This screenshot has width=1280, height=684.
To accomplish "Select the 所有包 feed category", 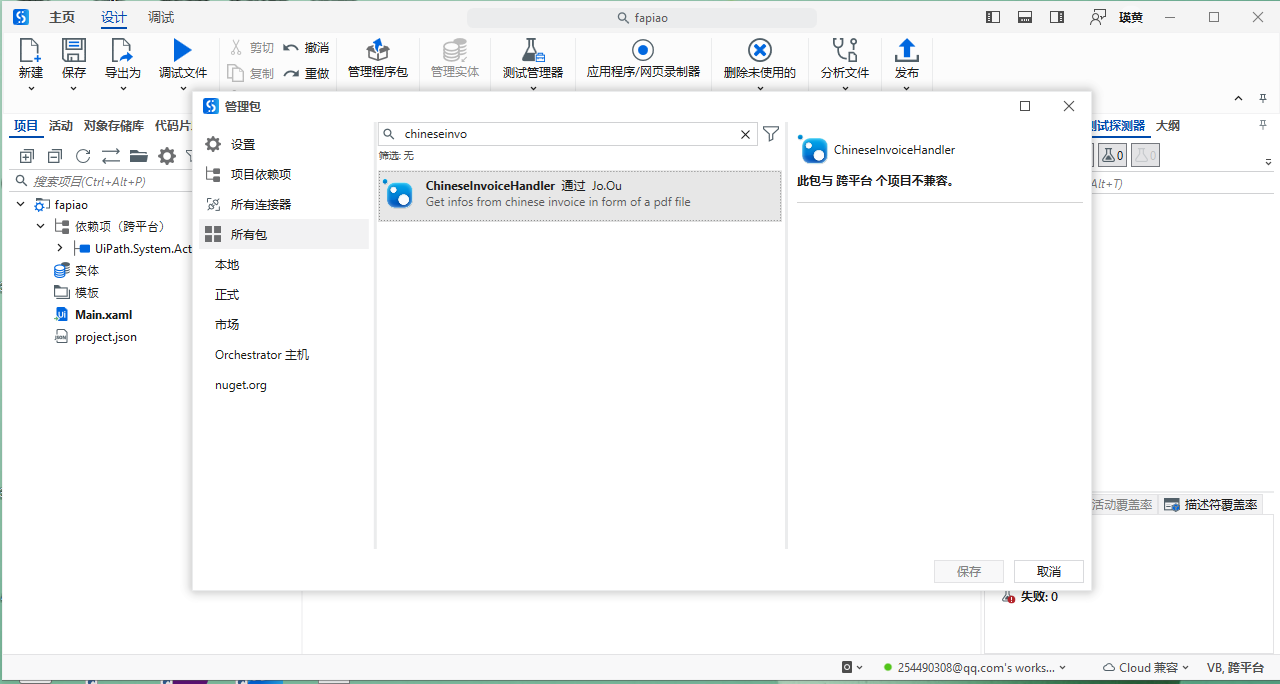I will point(284,234).
